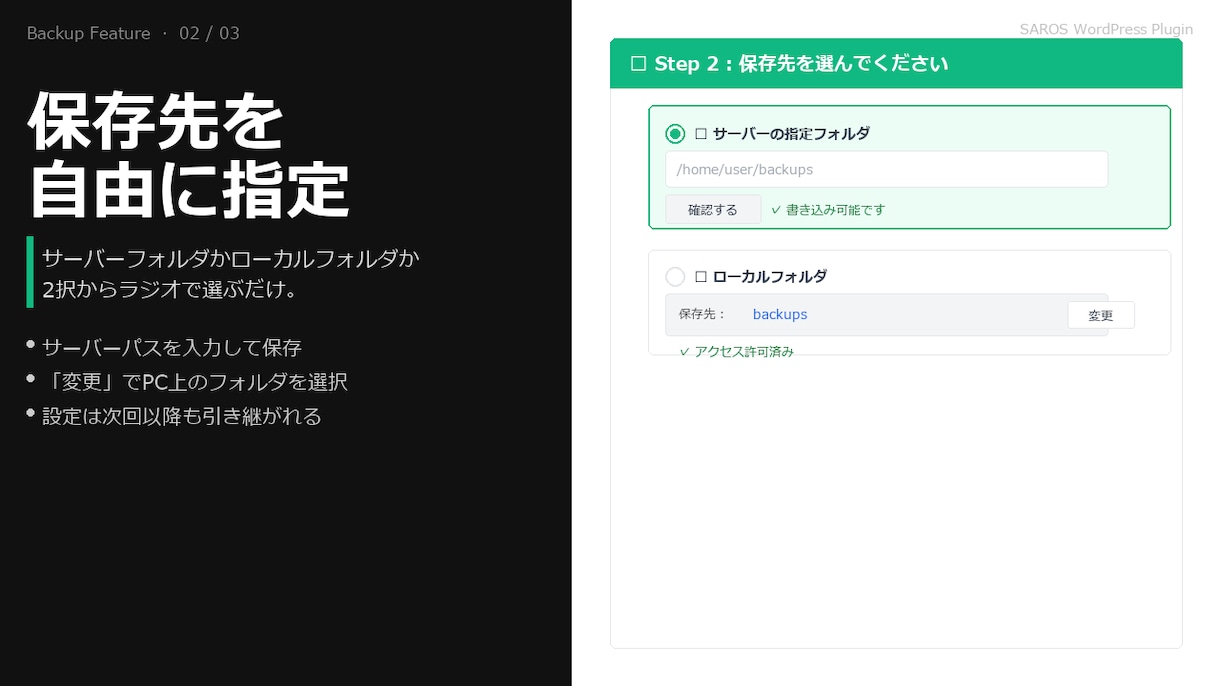Click the 確認する button
1220x686 pixels.
tap(713, 210)
